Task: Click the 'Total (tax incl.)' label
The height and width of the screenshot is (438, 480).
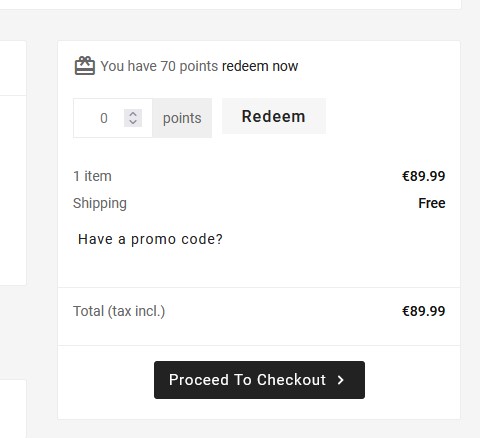Action: (119, 311)
